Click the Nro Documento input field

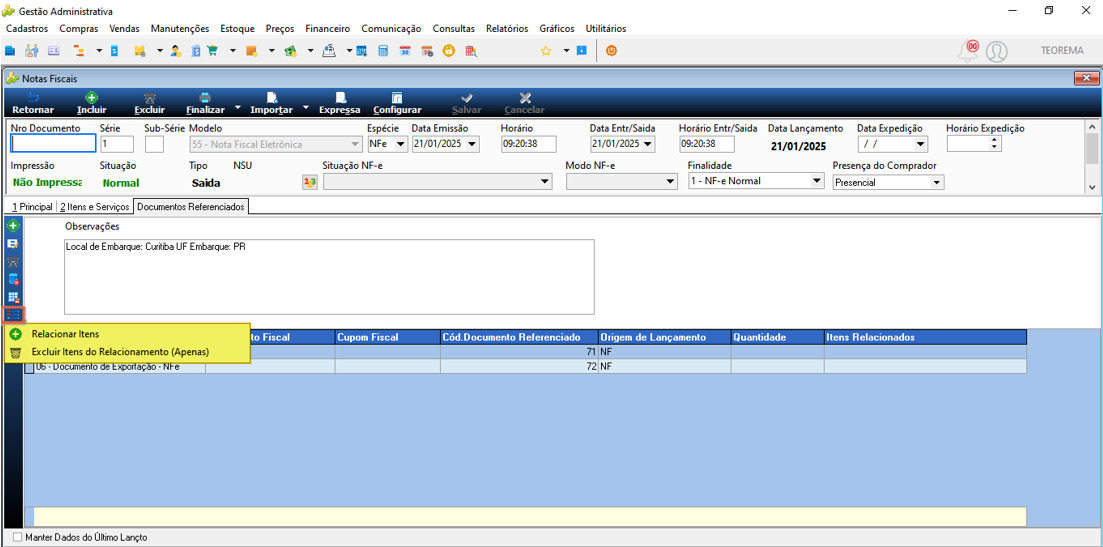click(53, 143)
